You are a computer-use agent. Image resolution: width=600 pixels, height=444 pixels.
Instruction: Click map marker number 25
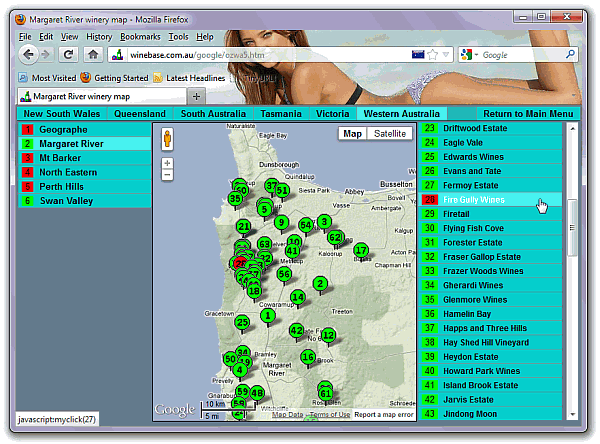click(x=242, y=322)
